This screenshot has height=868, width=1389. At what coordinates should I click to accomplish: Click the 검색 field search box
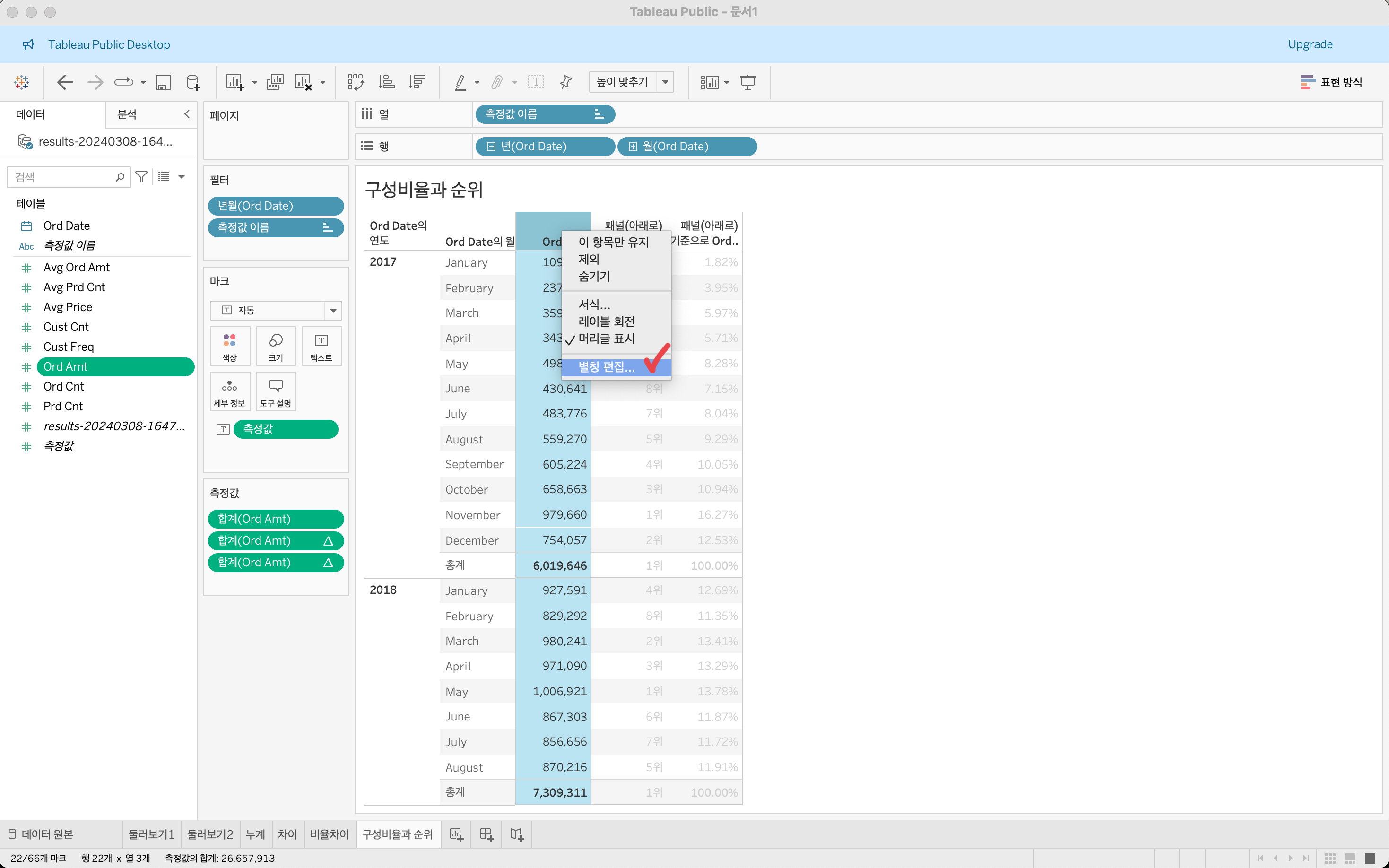coord(63,177)
